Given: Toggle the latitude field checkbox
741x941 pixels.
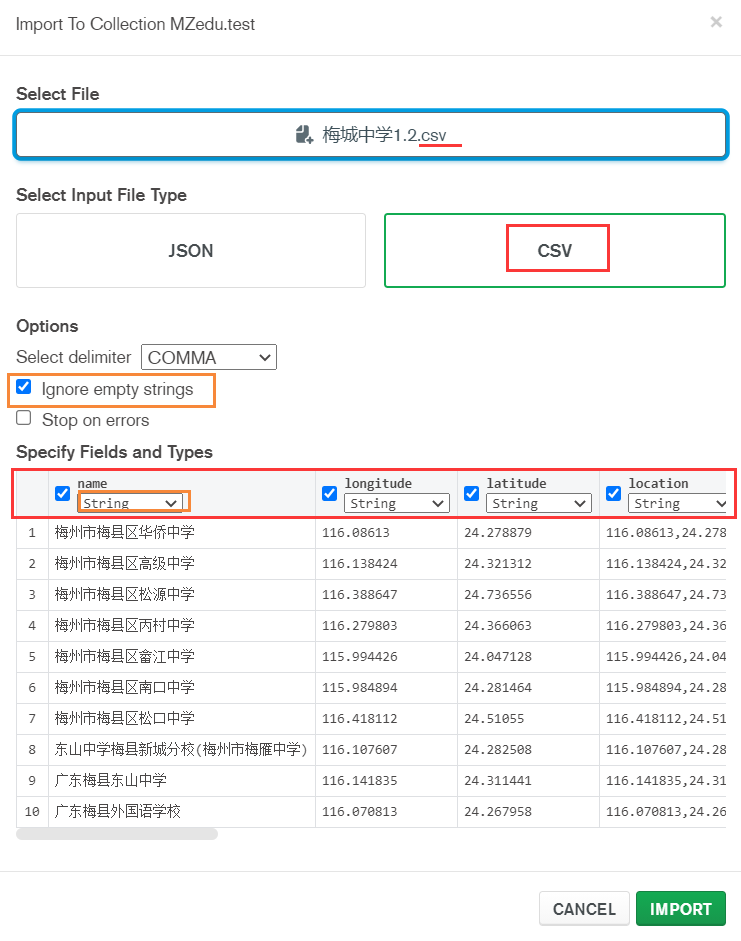Looking at the screenshot, I should (x=472, y=493).
